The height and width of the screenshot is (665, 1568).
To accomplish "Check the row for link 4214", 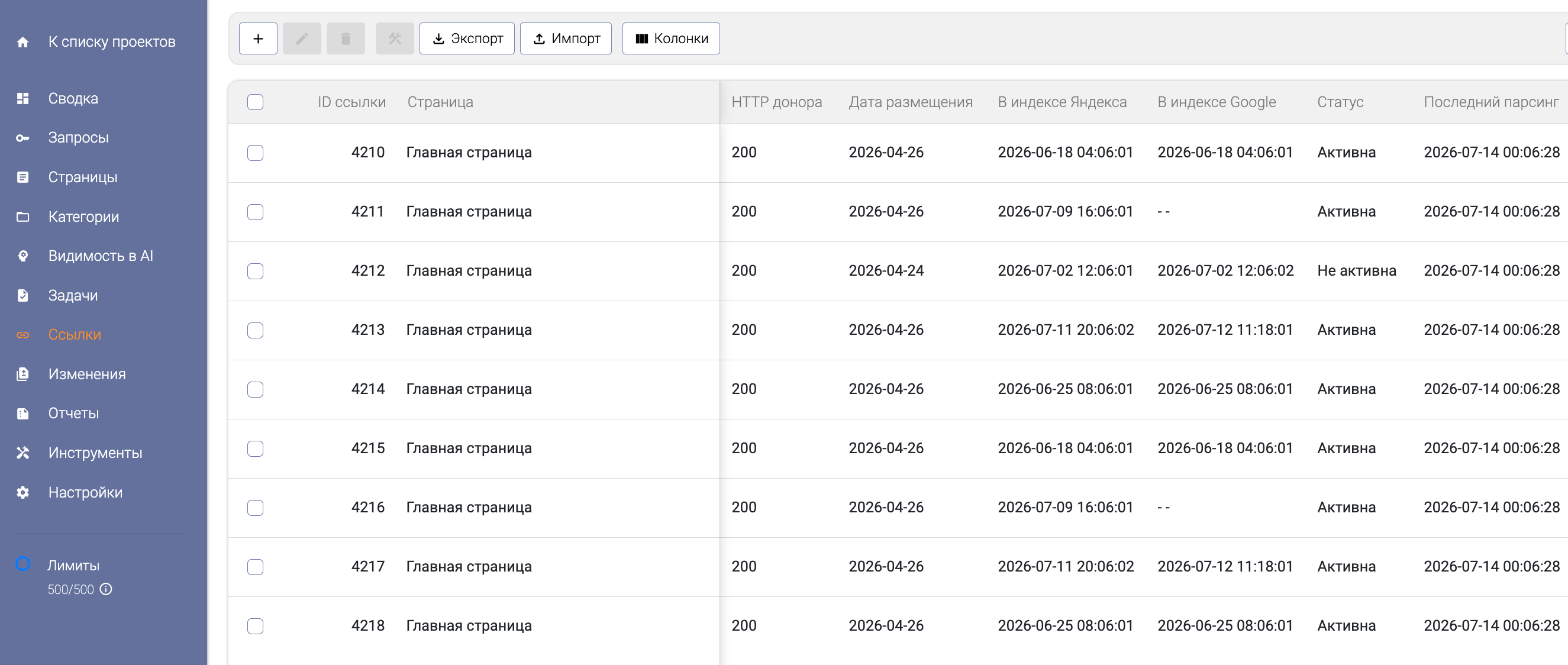I will [x=256, y=389].
